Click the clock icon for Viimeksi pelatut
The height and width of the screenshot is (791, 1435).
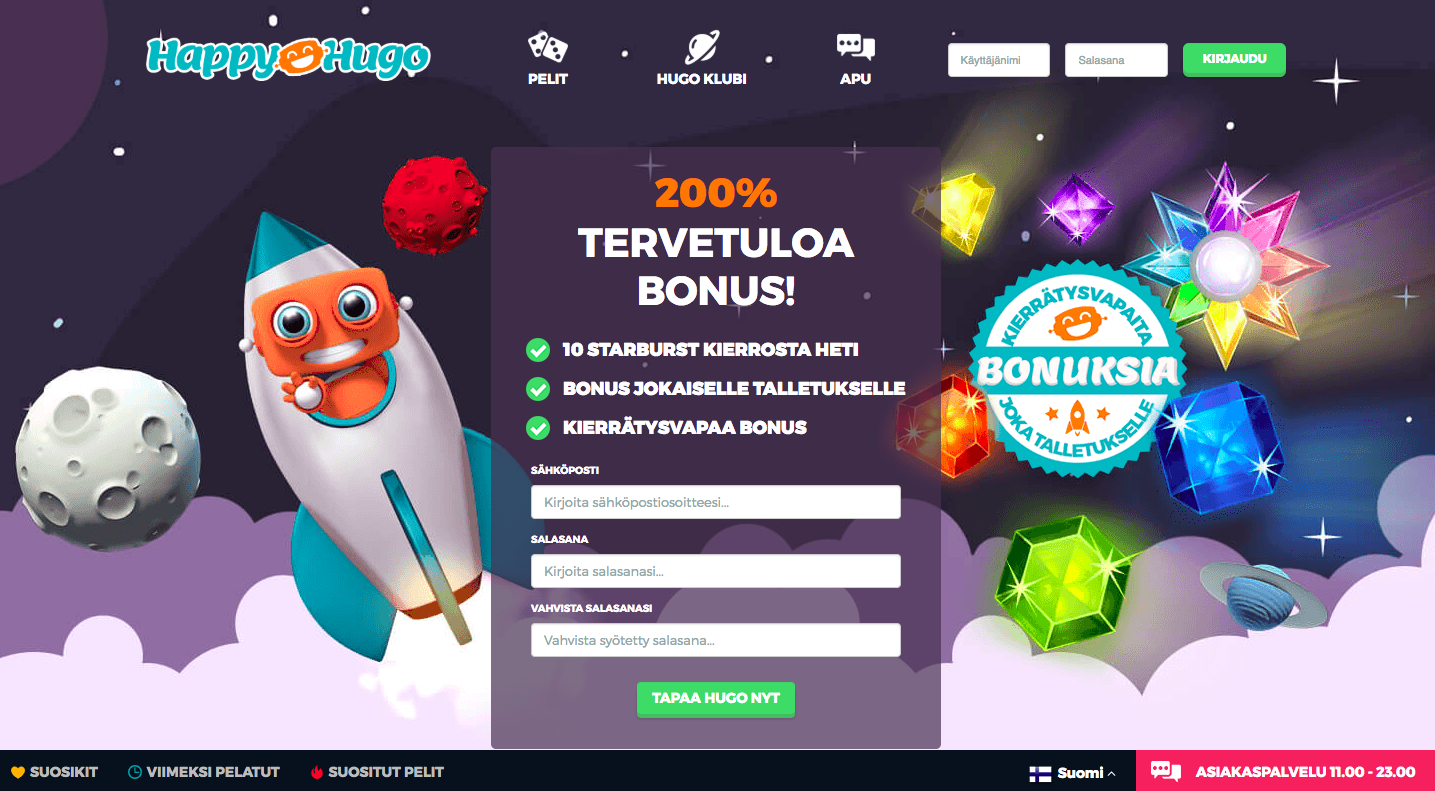135,772
